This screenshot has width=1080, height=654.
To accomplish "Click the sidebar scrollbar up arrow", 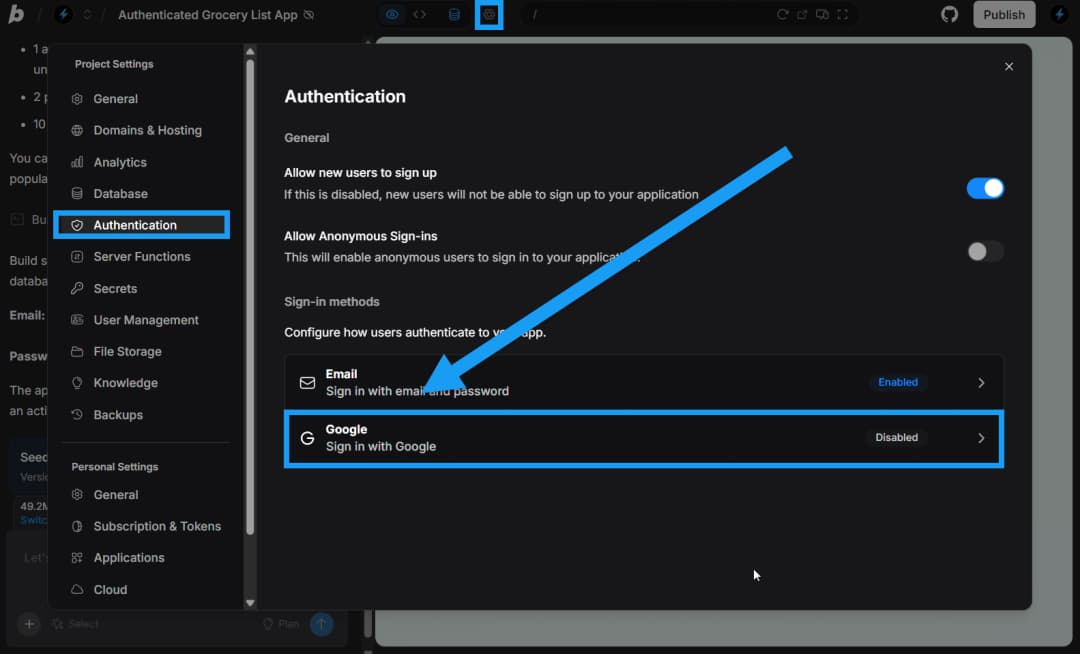I will pos(250,52).
